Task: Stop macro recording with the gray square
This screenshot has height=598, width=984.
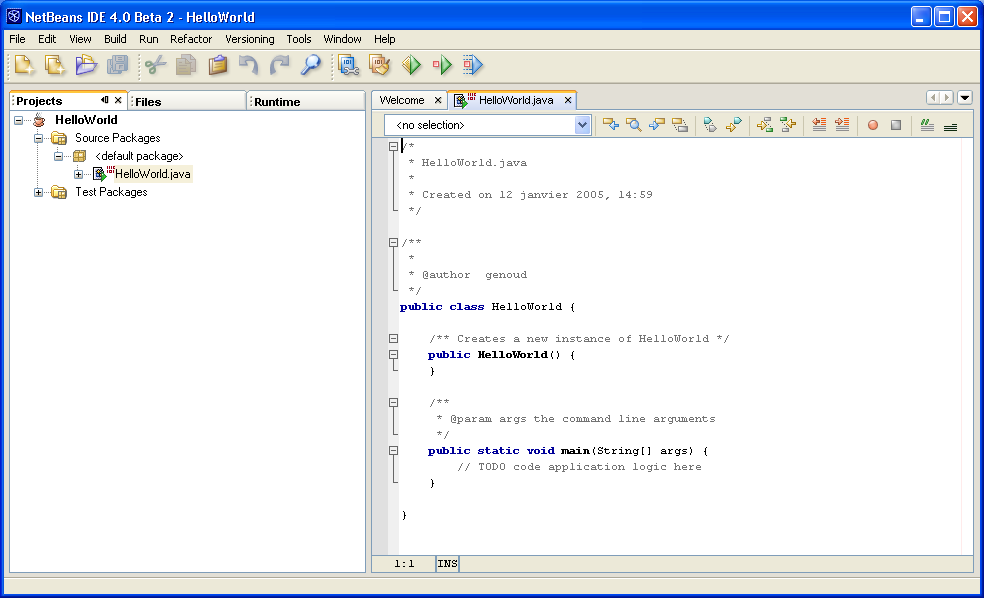Action: point(896,125)
